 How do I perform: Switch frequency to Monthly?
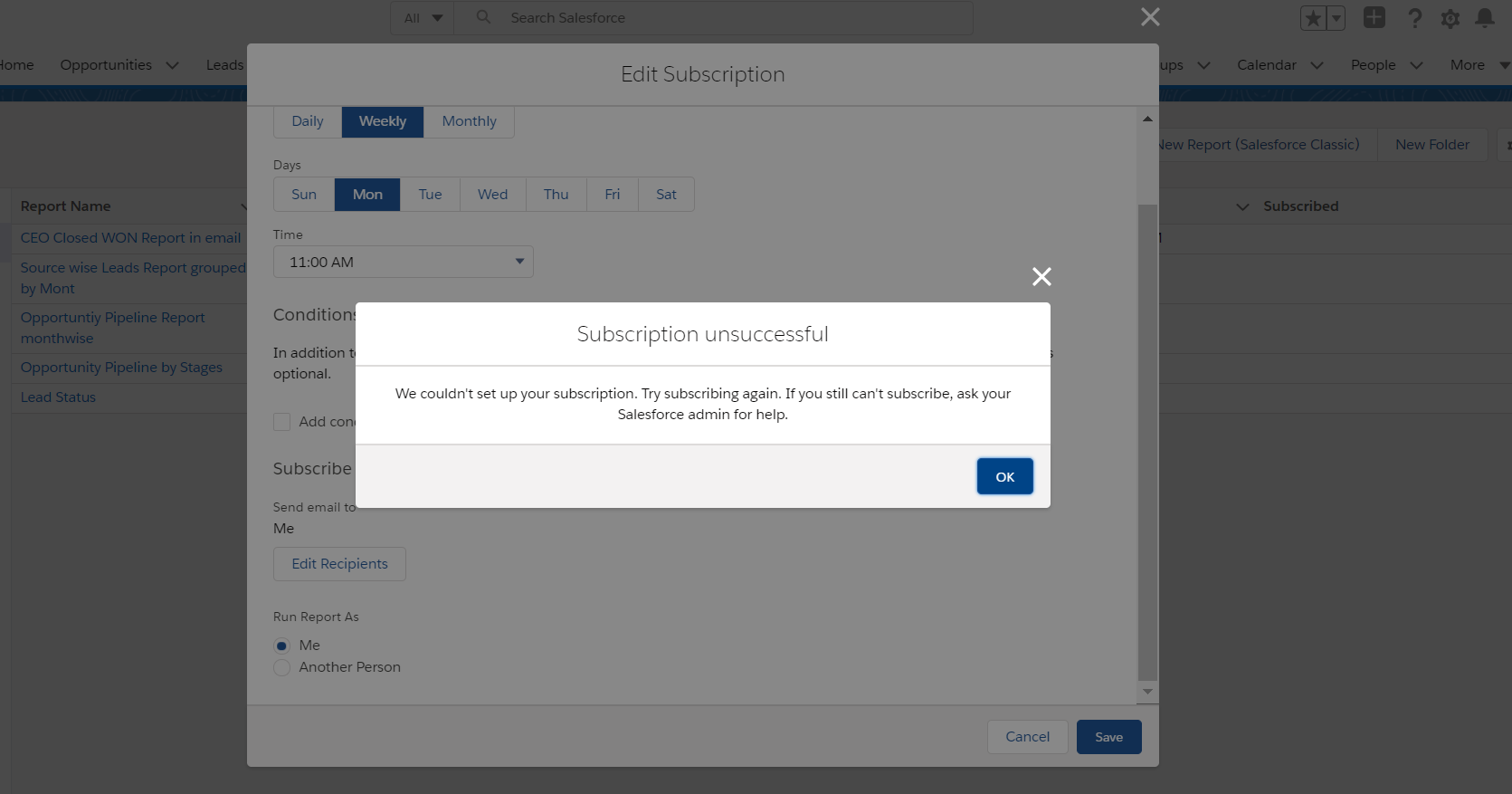[x=469, y=121]
